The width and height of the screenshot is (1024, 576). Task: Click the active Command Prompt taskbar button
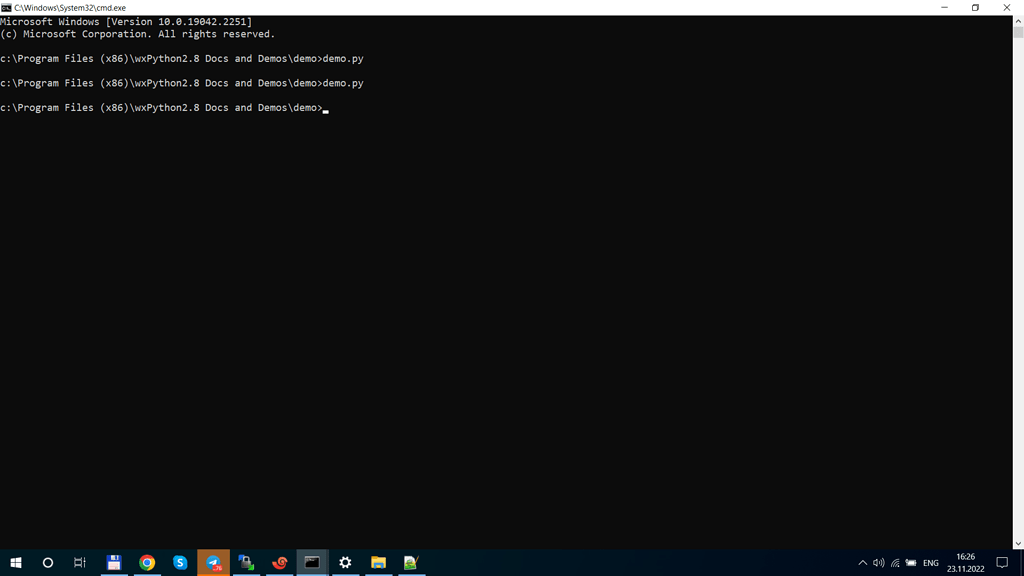312,563
